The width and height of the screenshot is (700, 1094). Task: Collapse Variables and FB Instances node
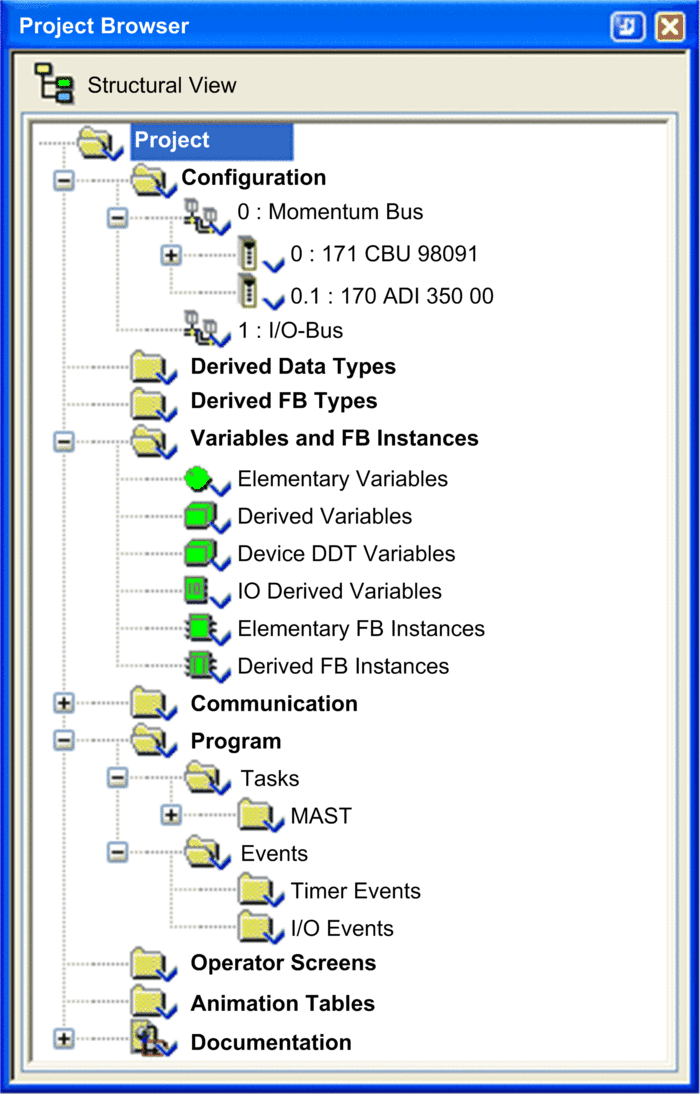pyautogui.click(x=64, y=441)
